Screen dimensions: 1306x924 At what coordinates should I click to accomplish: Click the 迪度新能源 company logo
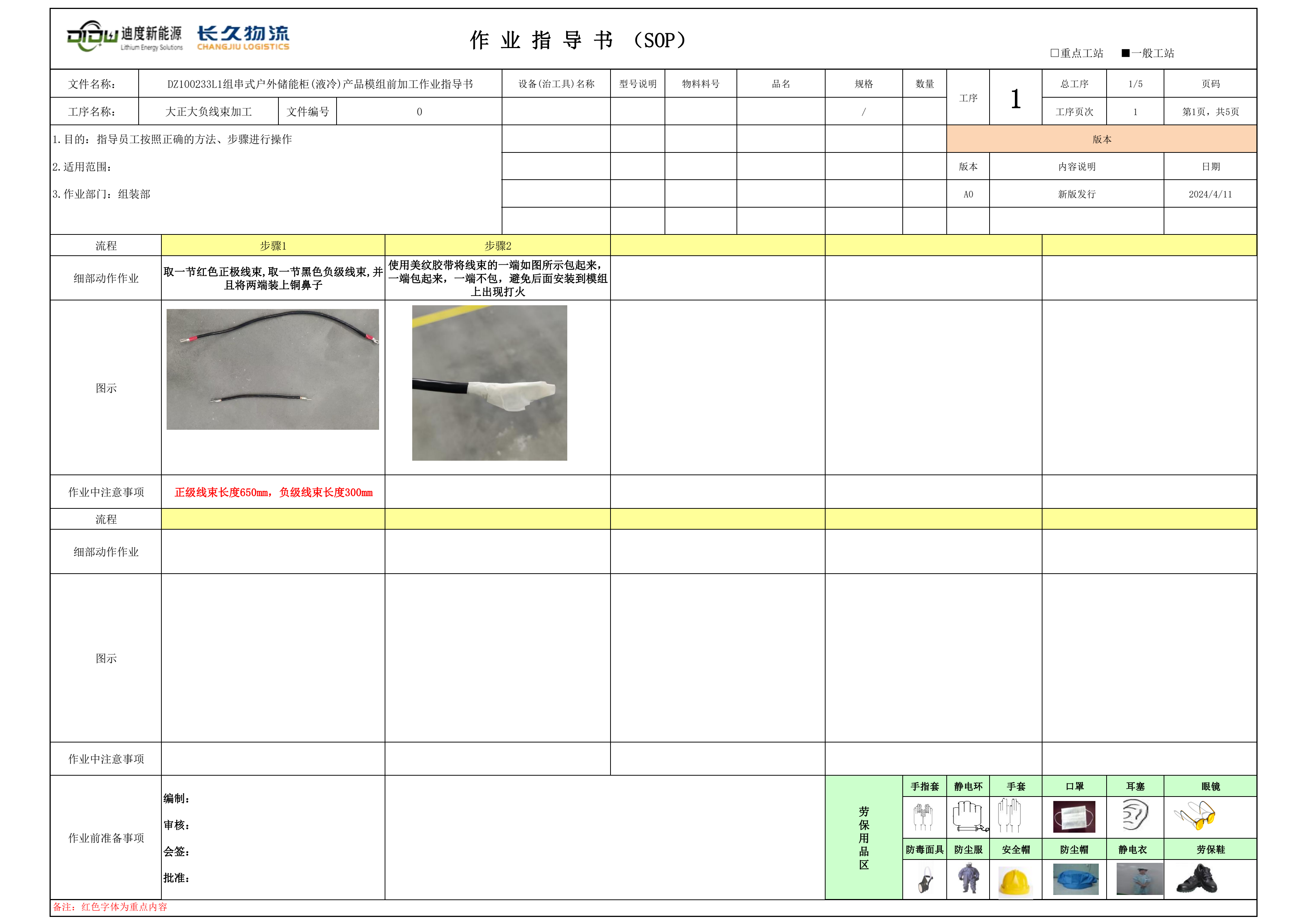(x=125, y=37)
